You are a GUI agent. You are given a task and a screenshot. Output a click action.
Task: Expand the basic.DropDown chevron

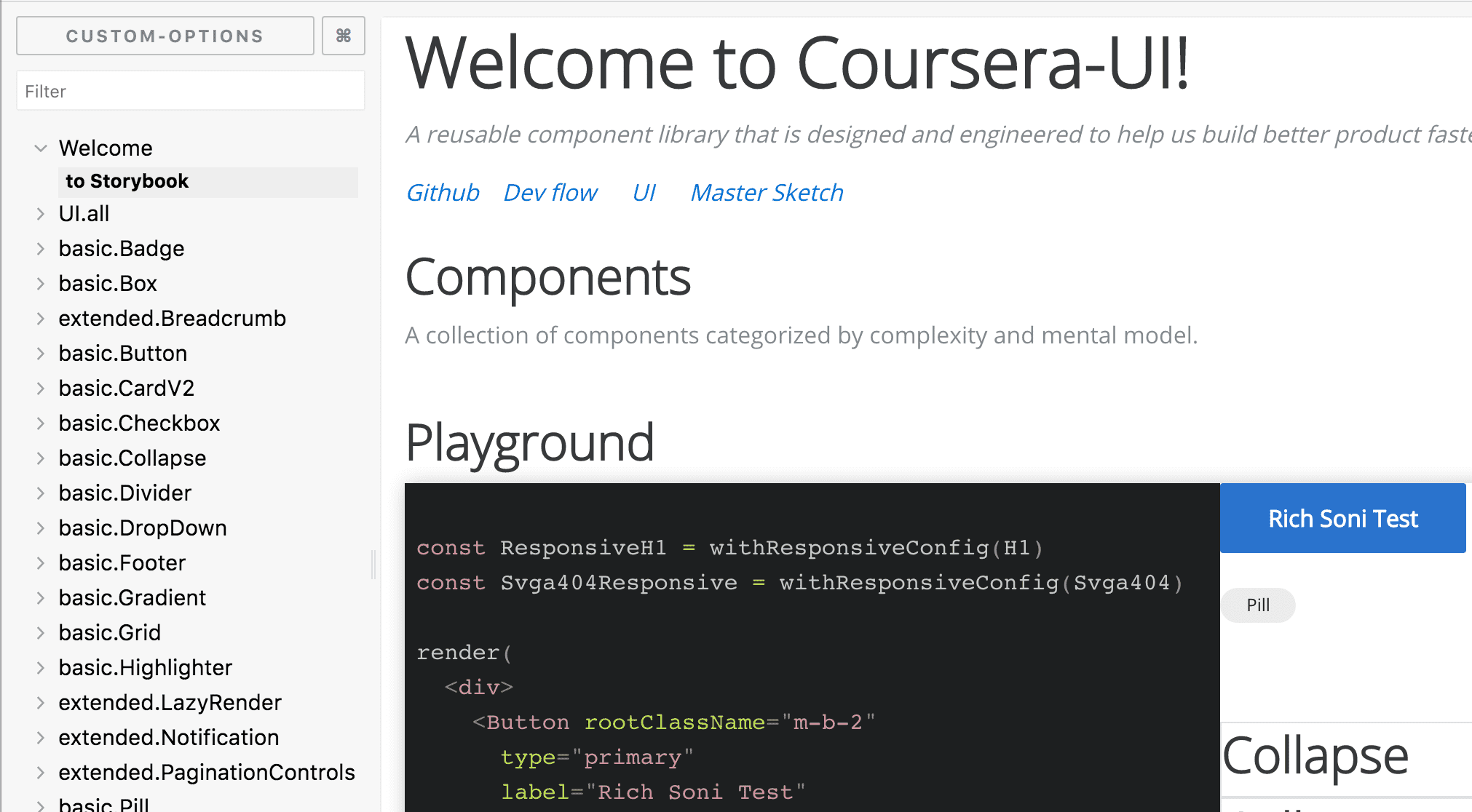click(x=41, y=528)
